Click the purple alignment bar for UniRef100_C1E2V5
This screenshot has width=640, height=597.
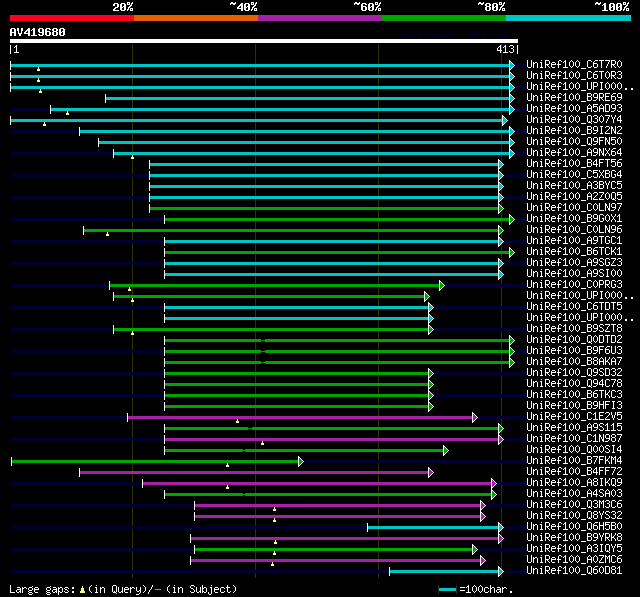[302, 417]
